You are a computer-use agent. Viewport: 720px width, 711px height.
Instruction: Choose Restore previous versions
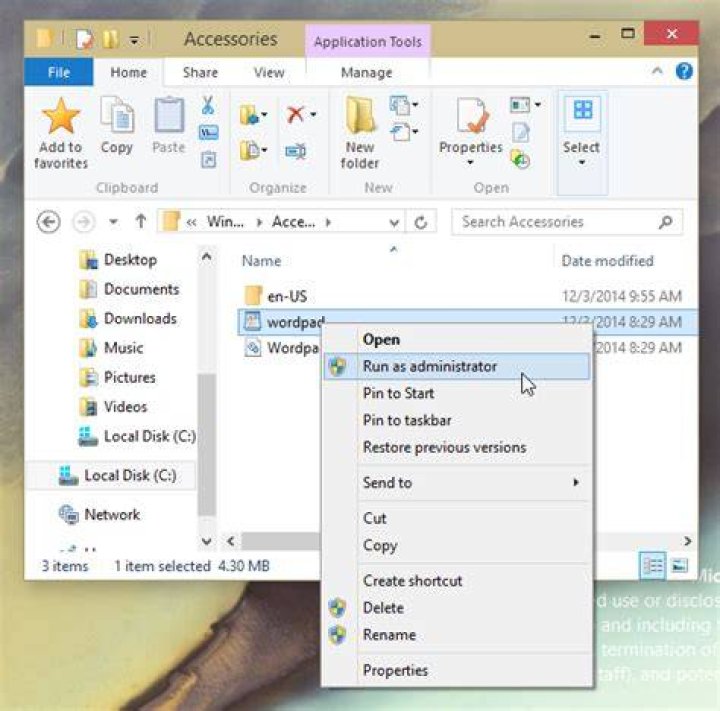tap(456, 447)
